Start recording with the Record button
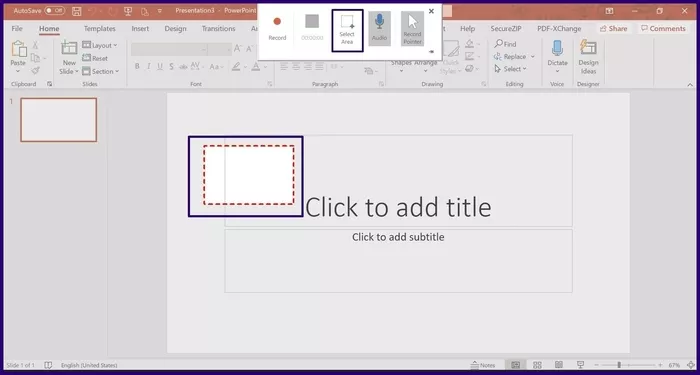The width and height of the screenshot is (700, 375). point(277,29)
